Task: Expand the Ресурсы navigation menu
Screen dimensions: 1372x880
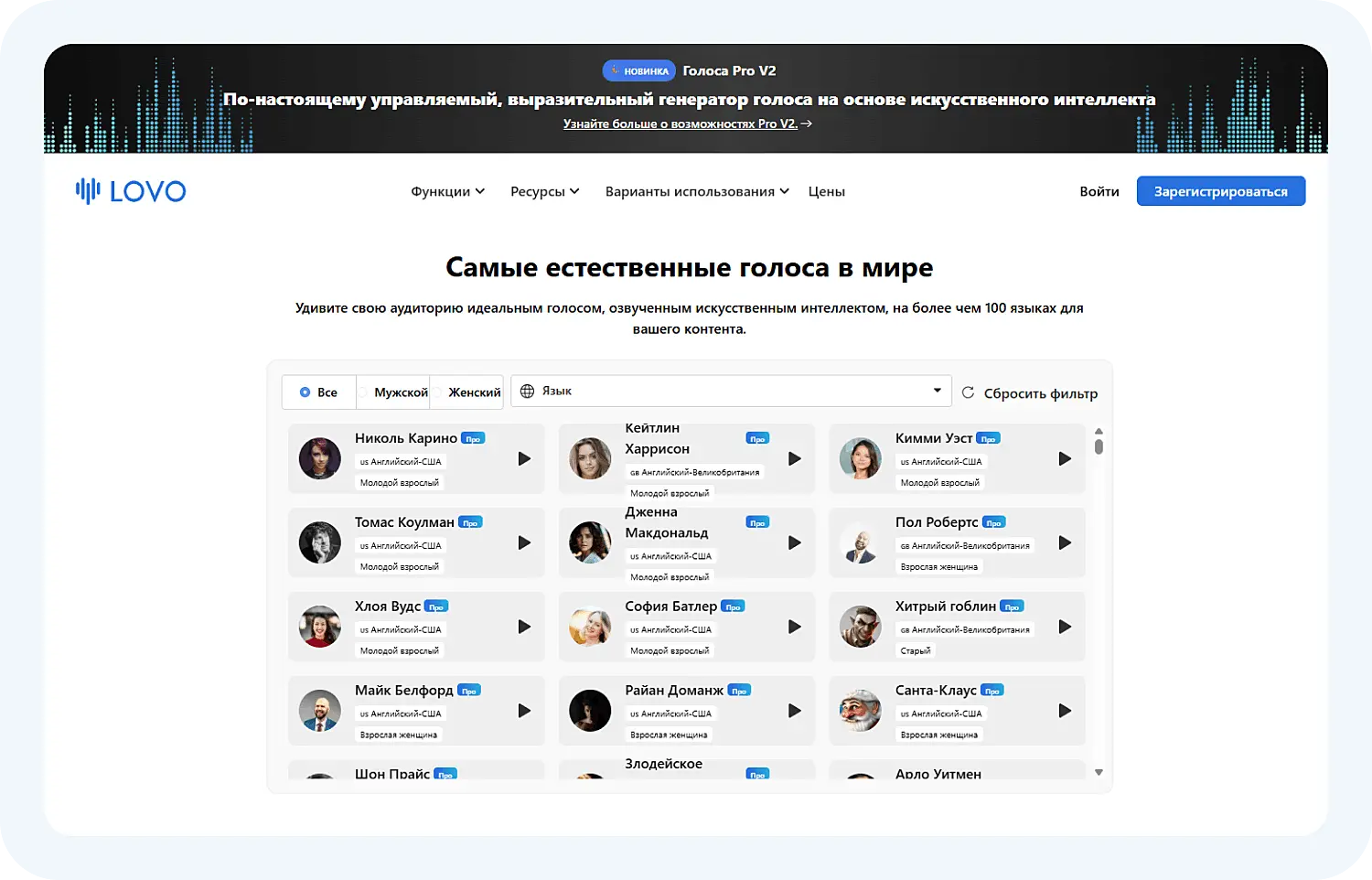Action: [x=544, y=191]
